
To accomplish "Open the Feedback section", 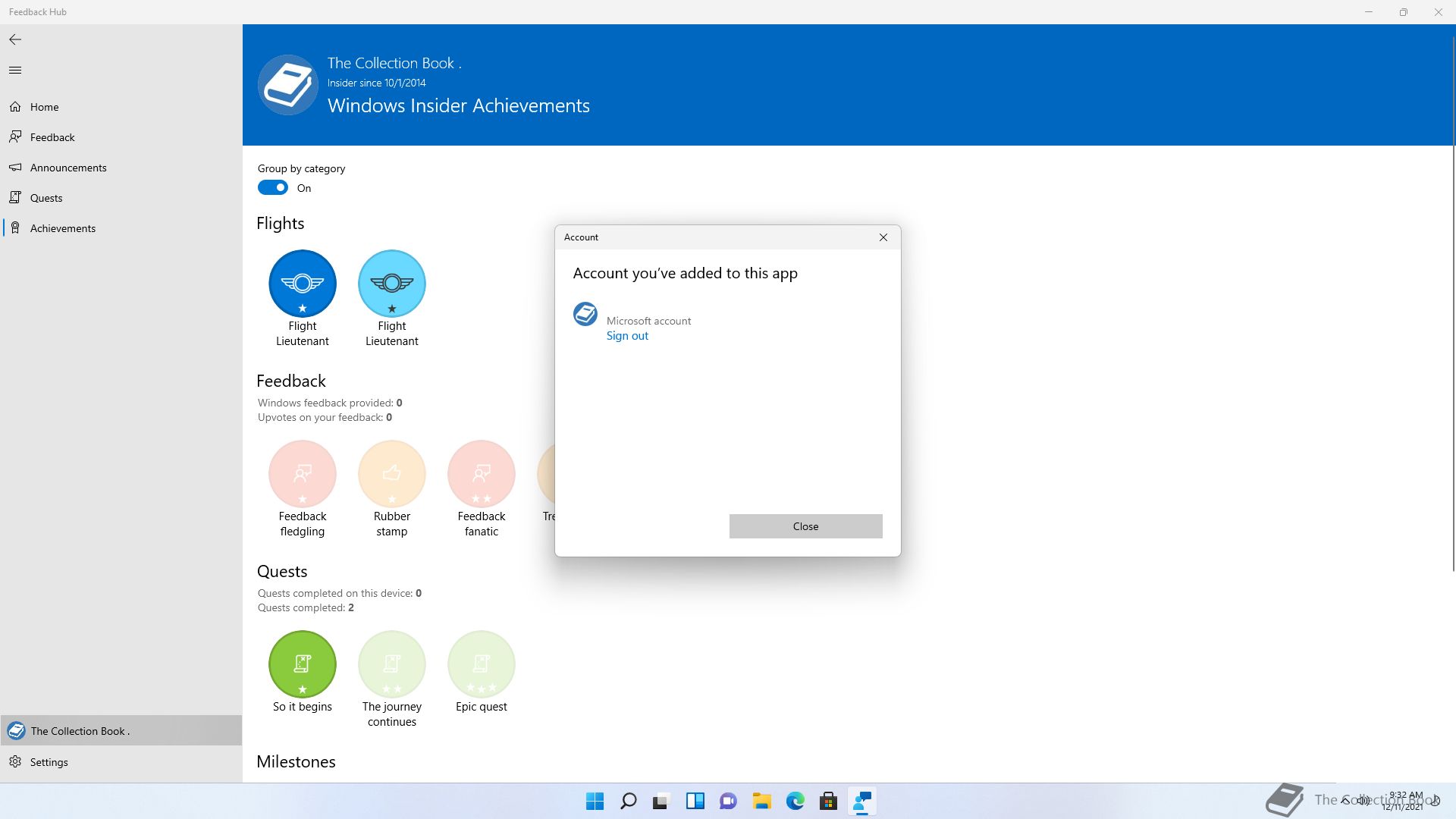I will tap(121, 137).
